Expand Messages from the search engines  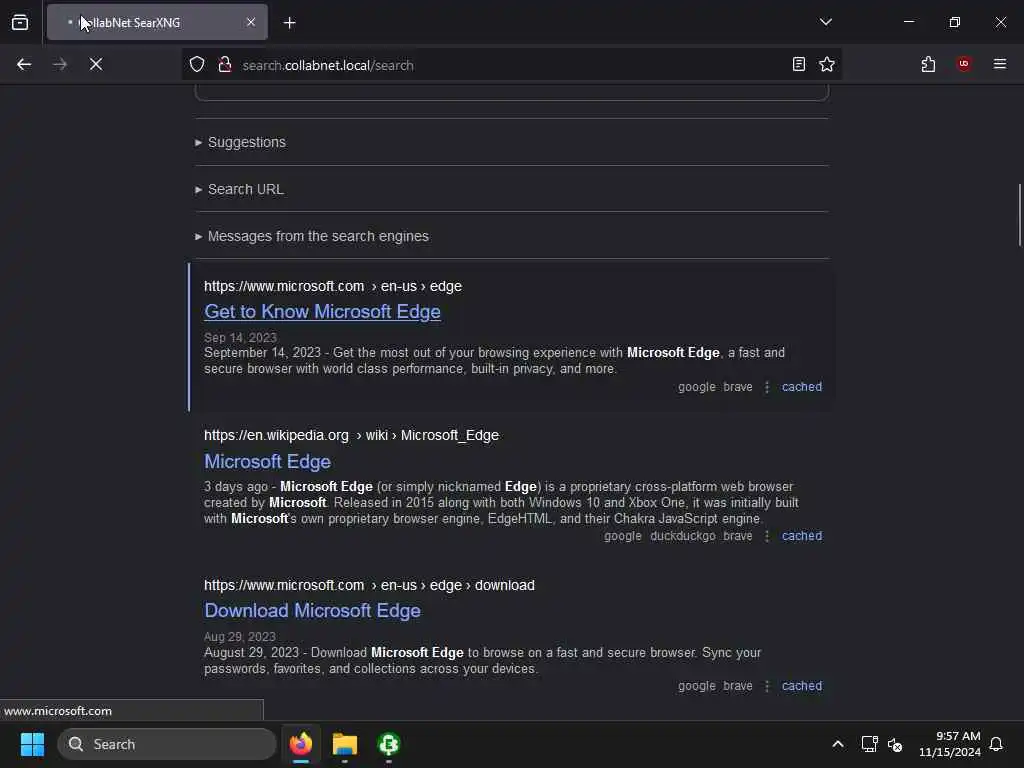[312, 236]
